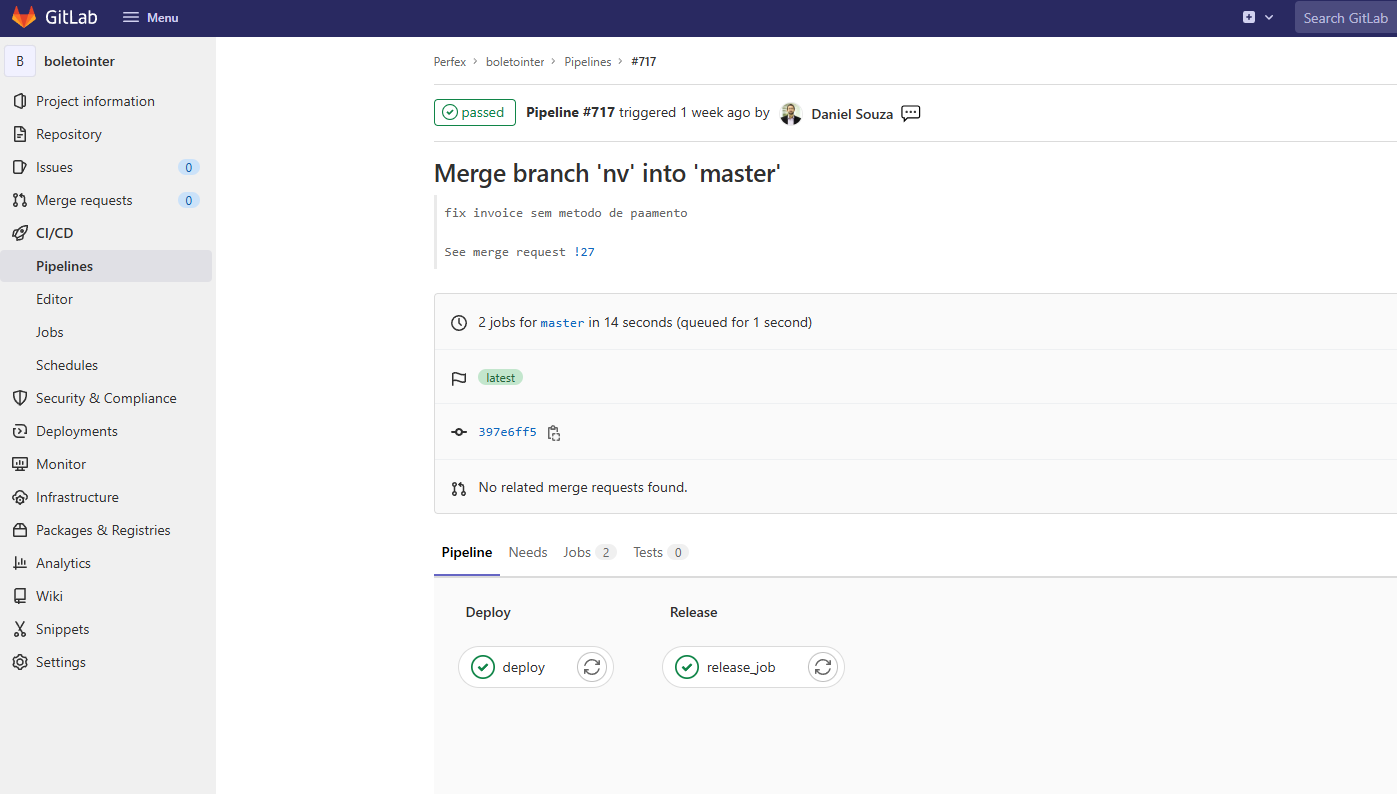Open Daniel Souza's avatar
The image size is (1397, 794).
pyautogui.click(x=791, y=113)
